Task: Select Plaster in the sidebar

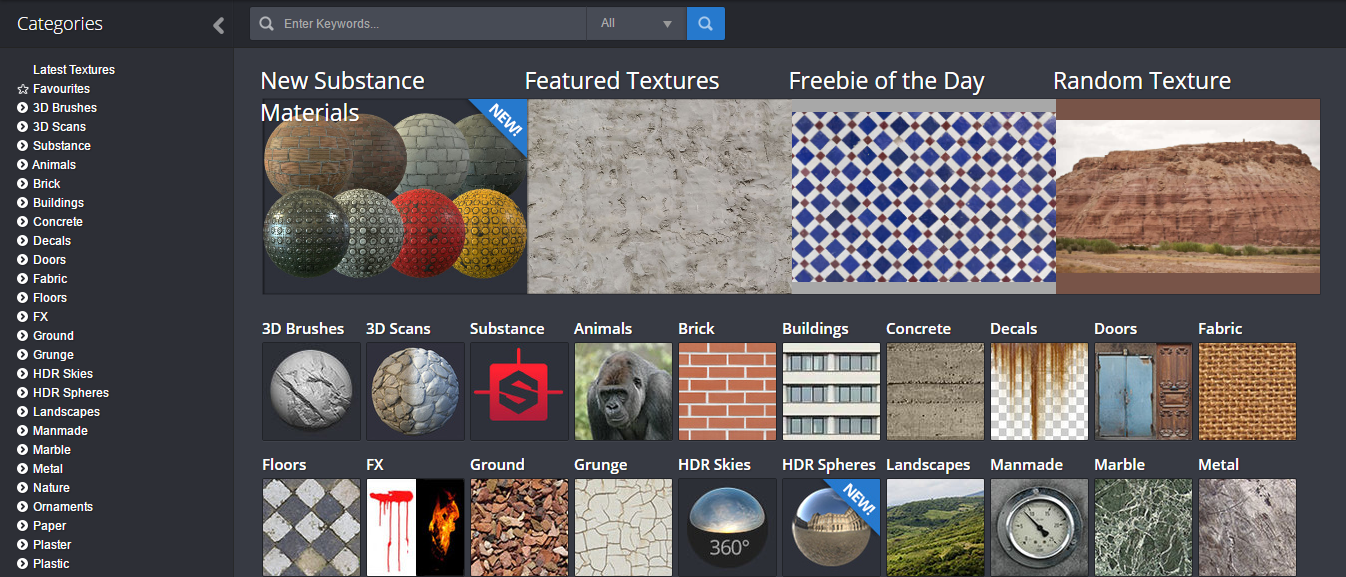Action: point(52,545)
